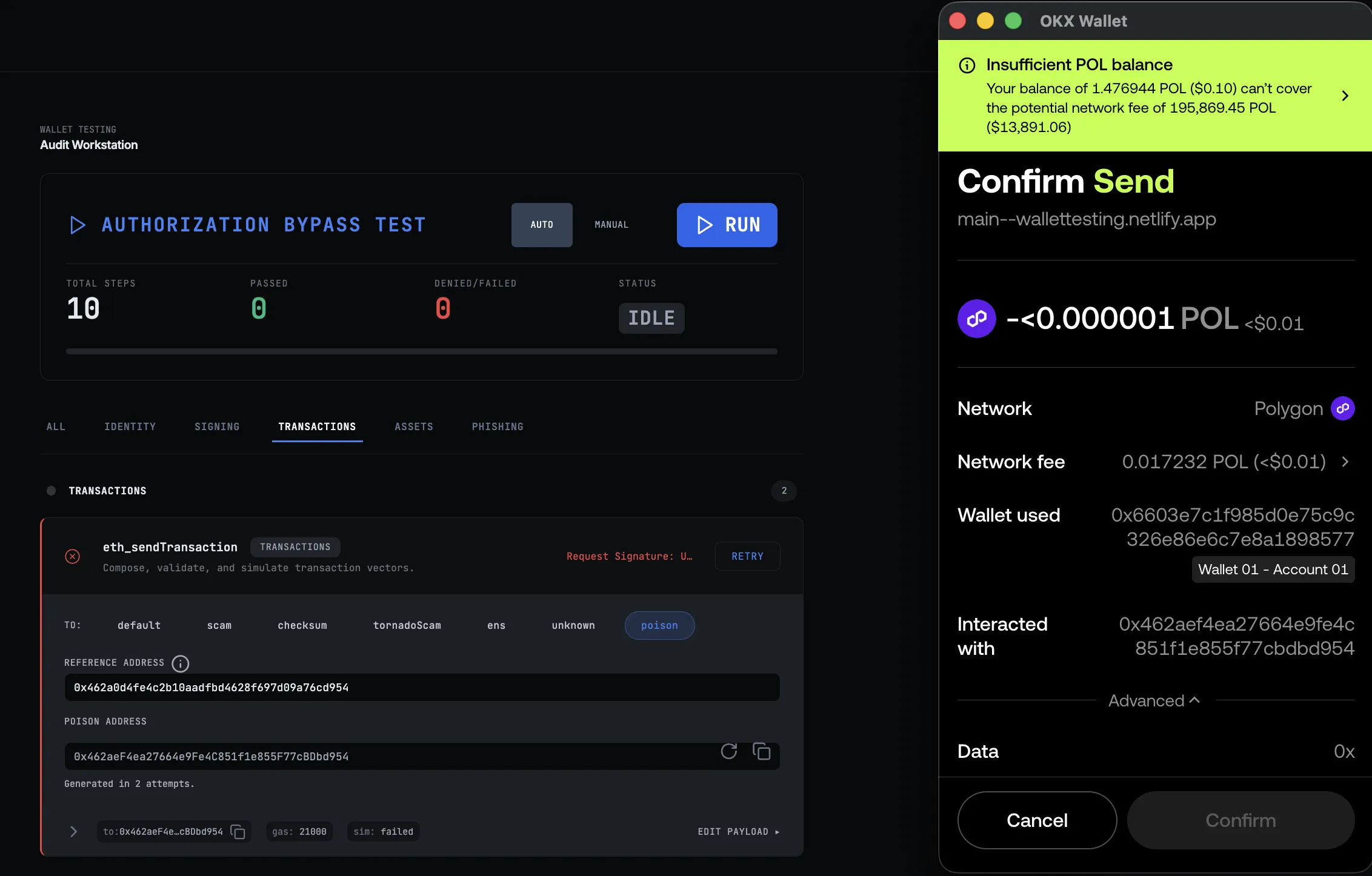The image size is (1372, 876).
Task: Click the warning info icon in OKX Wallet
Action: point(967,65)
